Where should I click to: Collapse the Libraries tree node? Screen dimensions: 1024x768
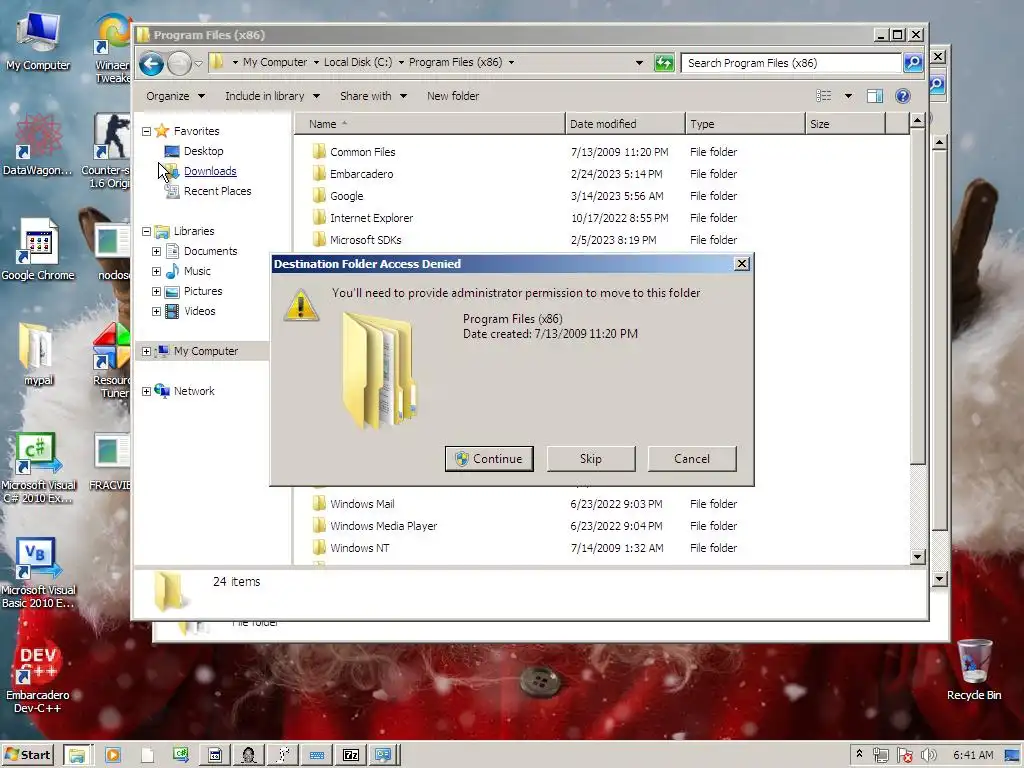146,231
